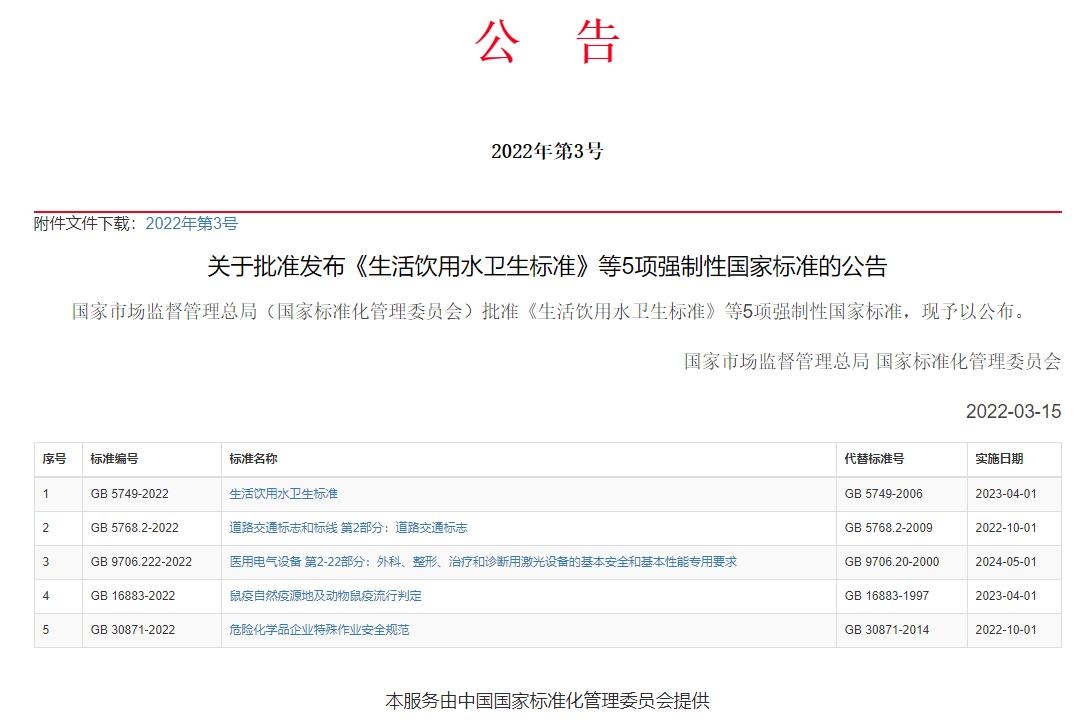Screen dimensions: 1083x728
Task: Select the GB 30871-2022 standard number cell
Action: [x=132, y=630]
